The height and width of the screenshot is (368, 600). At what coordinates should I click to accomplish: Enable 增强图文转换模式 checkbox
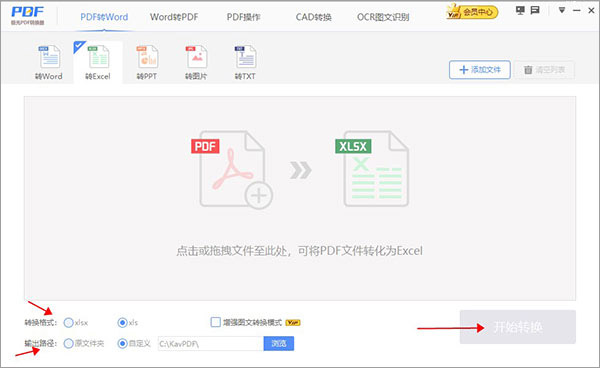(x=215, y=322)
